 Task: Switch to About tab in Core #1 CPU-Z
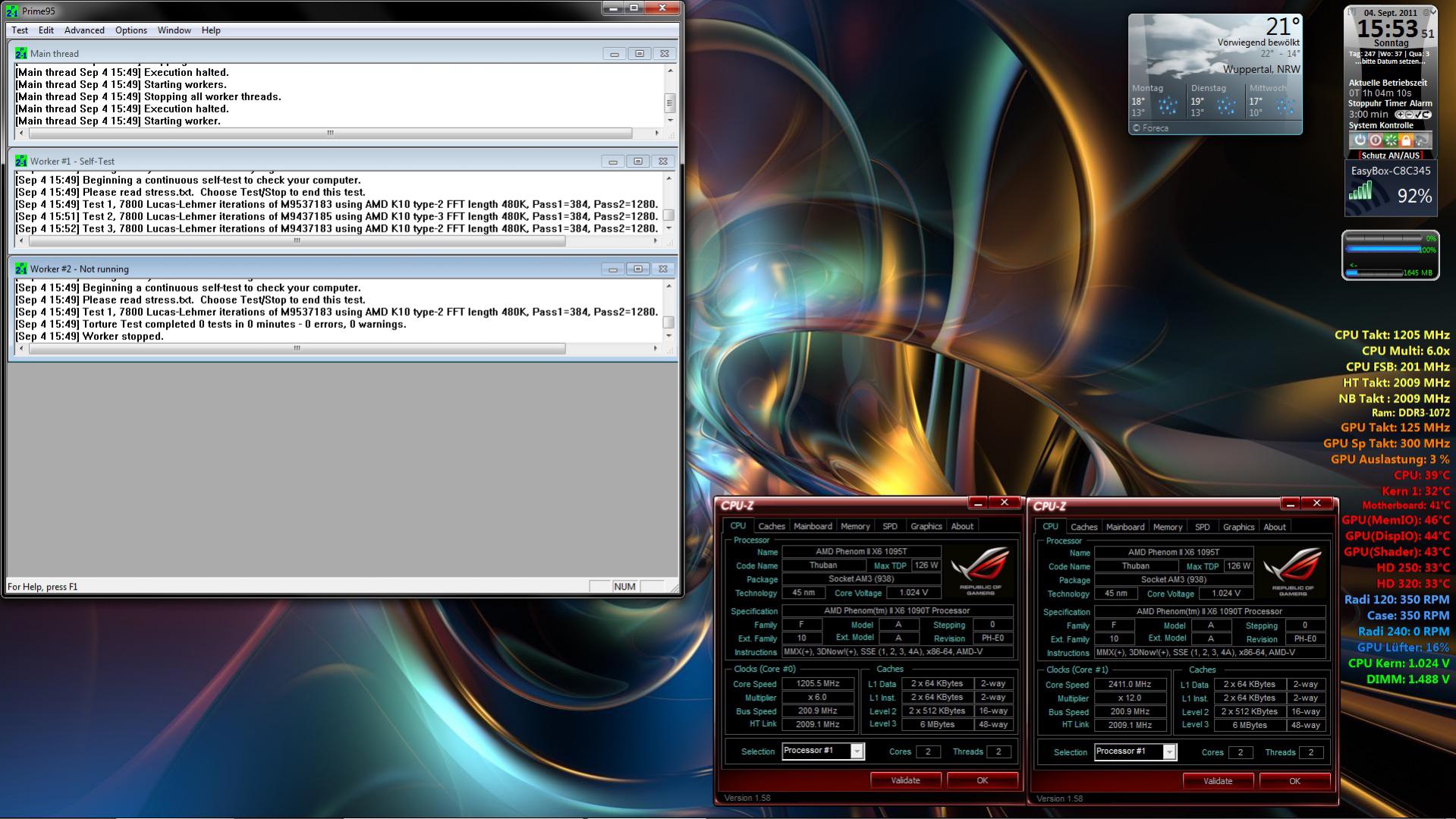pos(1275,527)
